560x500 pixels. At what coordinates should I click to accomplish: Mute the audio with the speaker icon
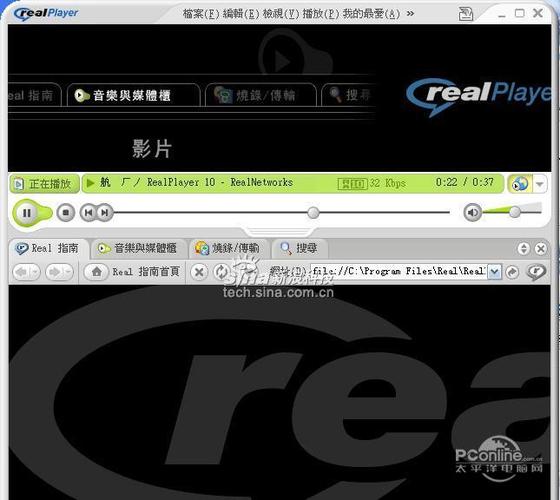tap(472, 212)
